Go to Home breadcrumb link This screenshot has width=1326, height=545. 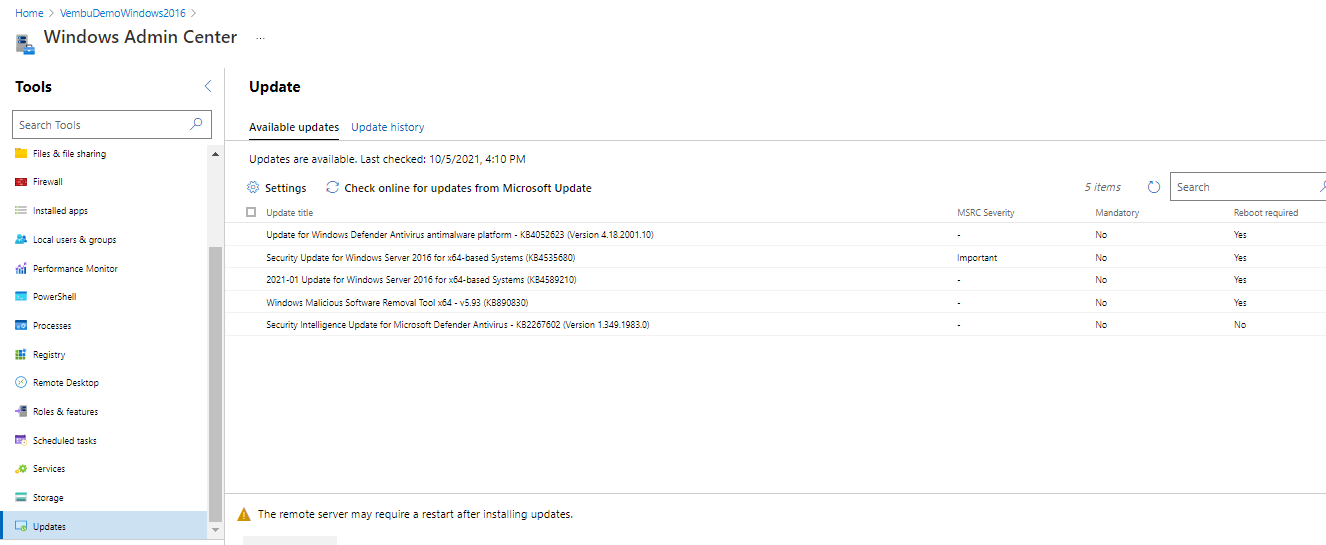pos(29,13)
